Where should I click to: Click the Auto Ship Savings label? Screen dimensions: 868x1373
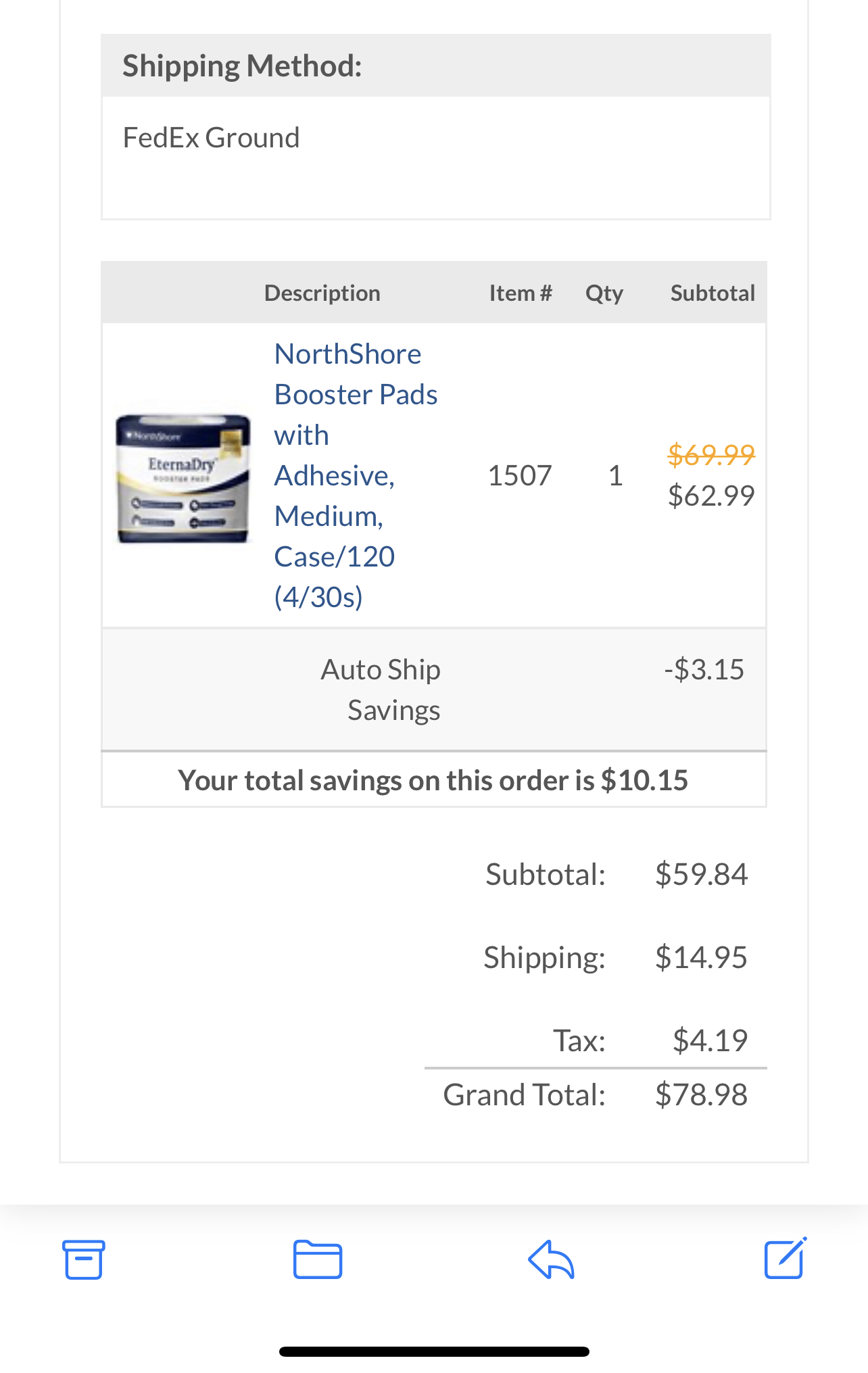tap(381, 690)
